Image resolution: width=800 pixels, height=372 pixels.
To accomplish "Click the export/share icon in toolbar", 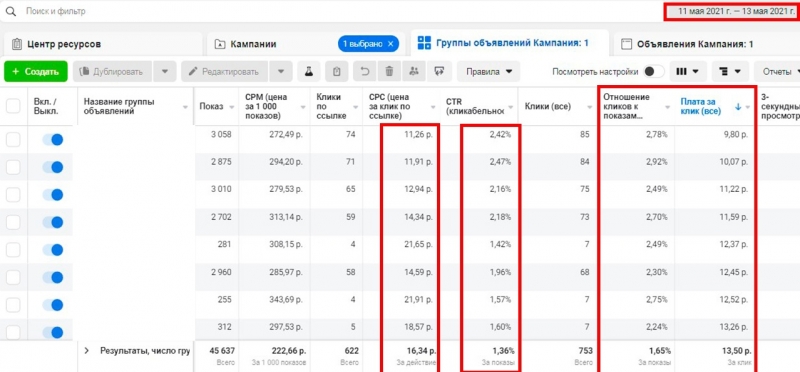I will coord(439,71).
